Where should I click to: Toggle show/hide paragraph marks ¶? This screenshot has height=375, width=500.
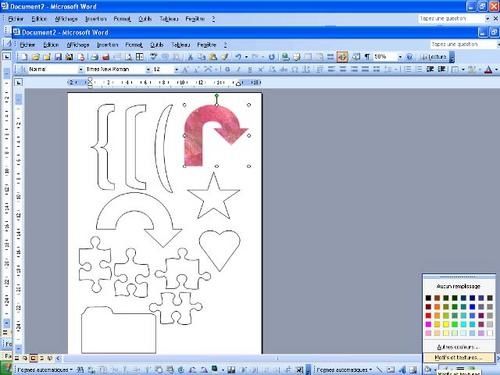[x=367, y=57]
